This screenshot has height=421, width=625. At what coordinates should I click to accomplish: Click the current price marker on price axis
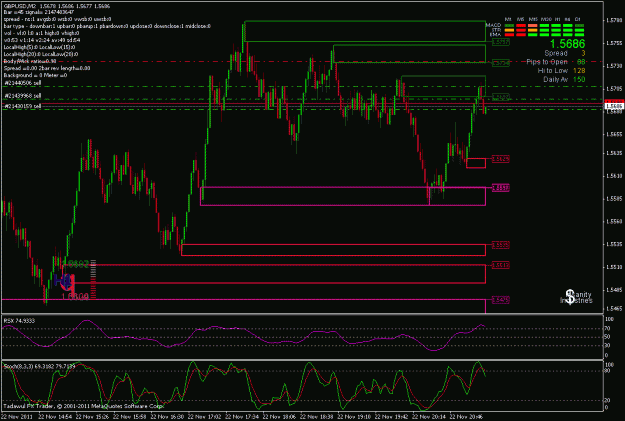614,106
